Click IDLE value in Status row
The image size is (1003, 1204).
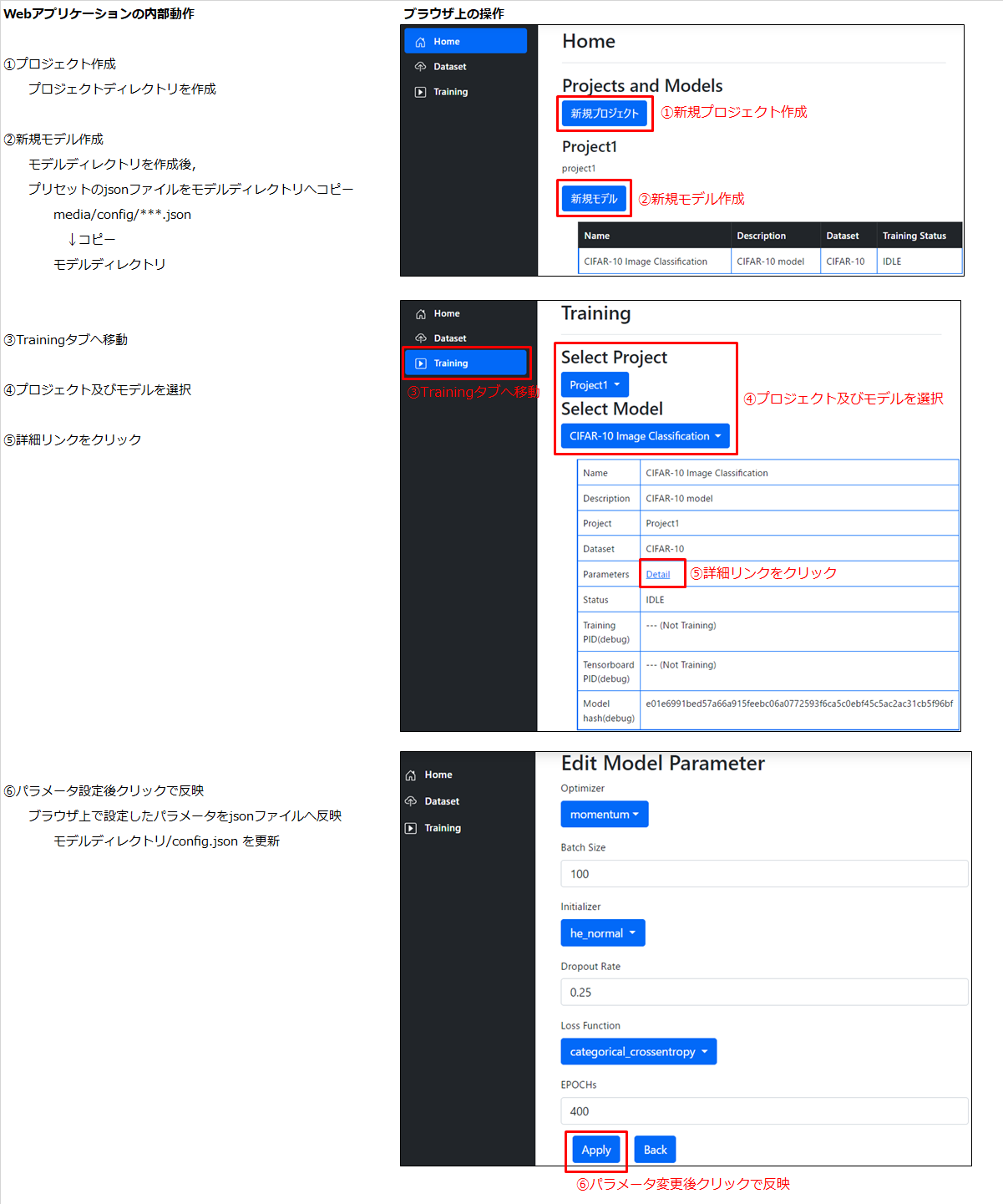[x=655, y=600]
